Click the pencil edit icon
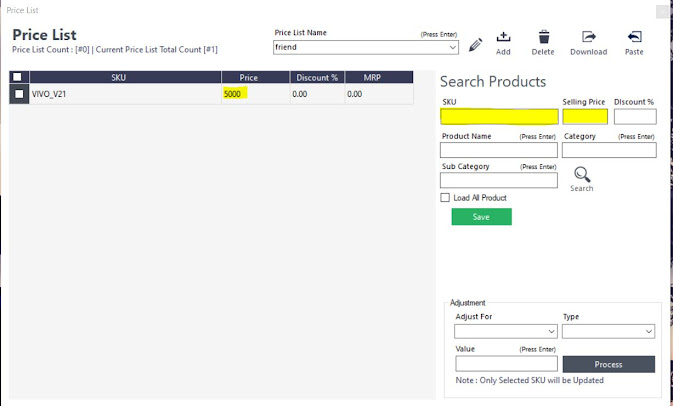Viewport: 673px width, 406px height. coord(475,44)
